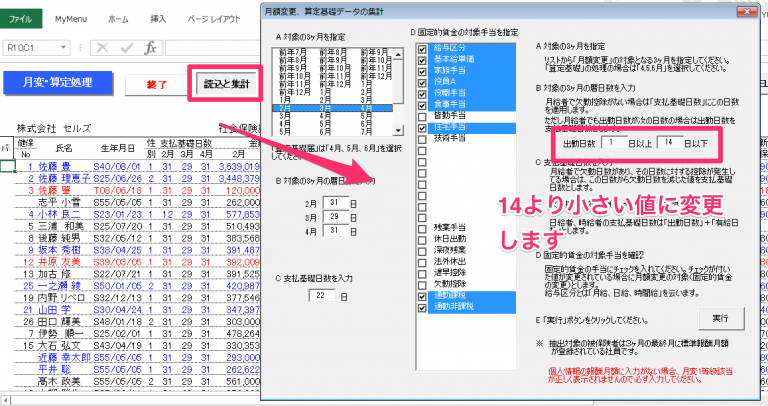This screenshot has width=768, height=406.
Task: Check the 深夜残業 checkbox
Action: click(422, 251)
